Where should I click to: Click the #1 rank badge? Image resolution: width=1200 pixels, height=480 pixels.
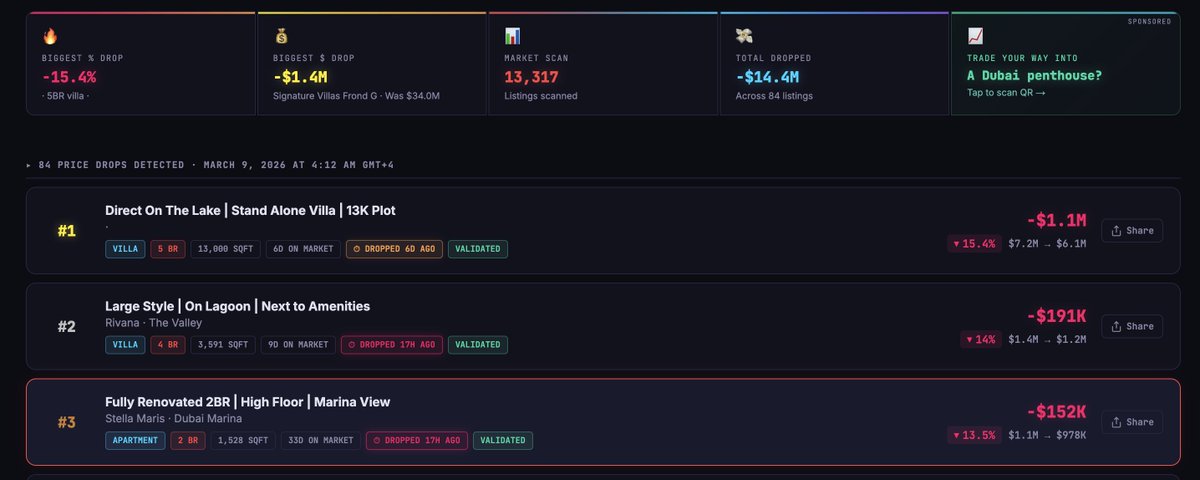coord(66,231)
